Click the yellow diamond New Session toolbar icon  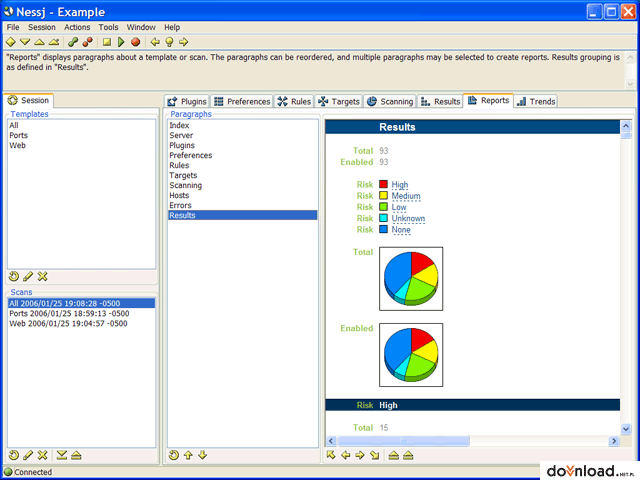[x=11, y=42]
